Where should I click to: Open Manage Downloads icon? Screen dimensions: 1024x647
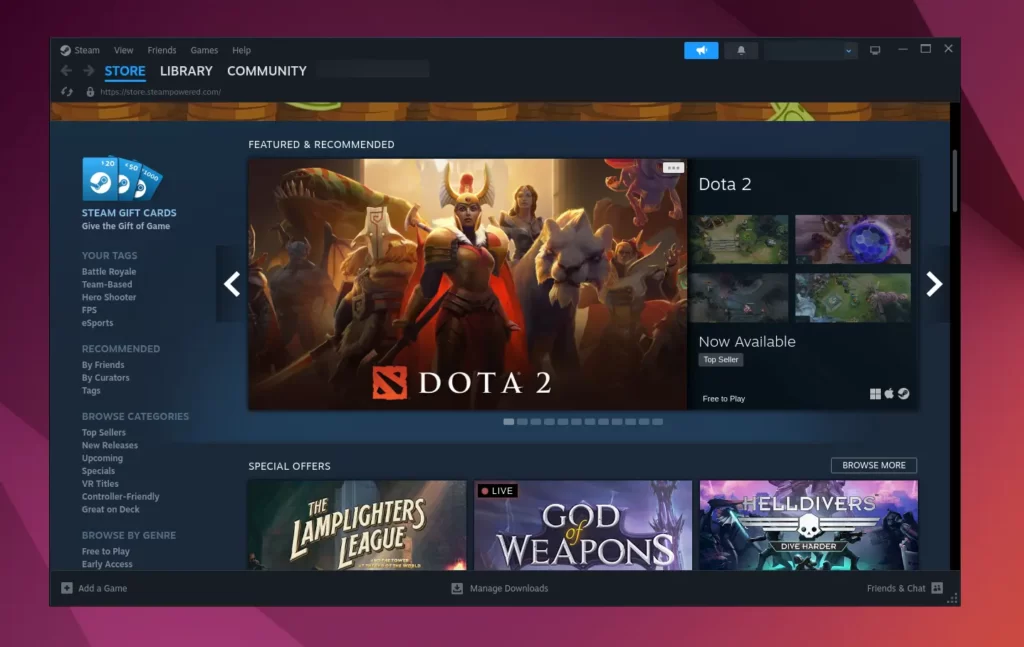(x=457, y=588)
